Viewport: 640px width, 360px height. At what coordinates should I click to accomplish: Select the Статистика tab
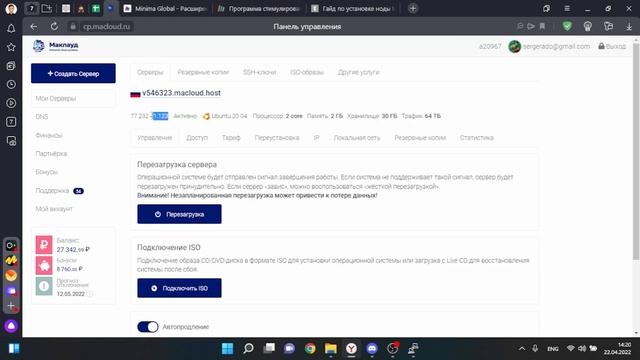click(477, 138)
